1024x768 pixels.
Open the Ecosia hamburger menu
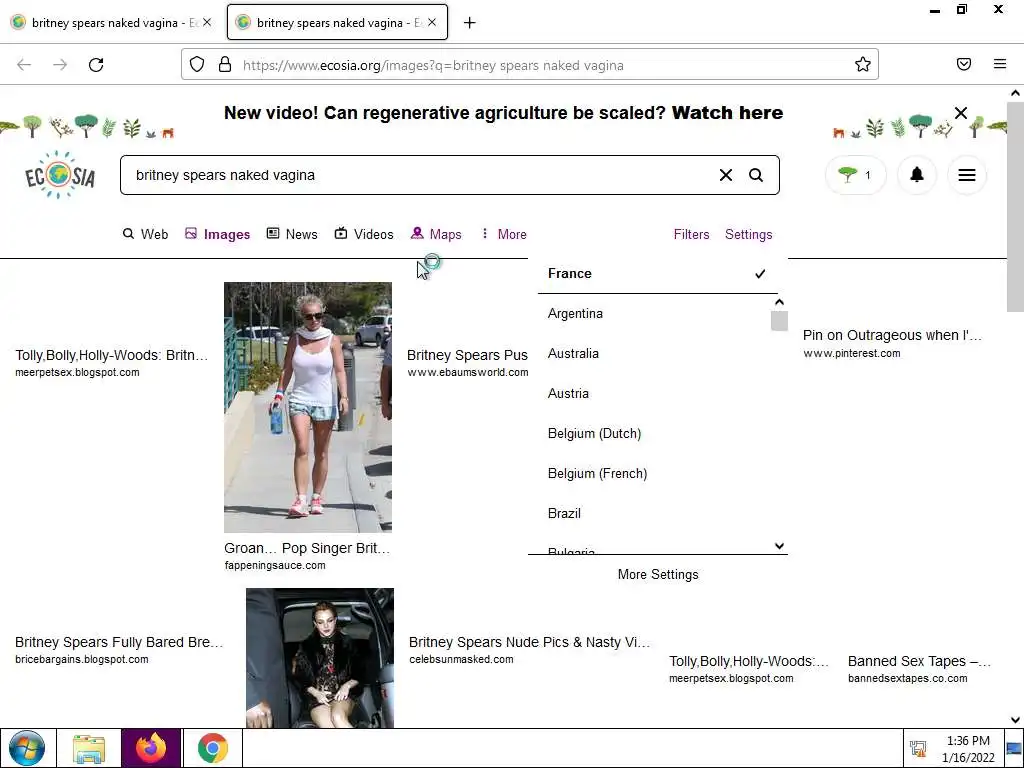click(x=967, y=175)
